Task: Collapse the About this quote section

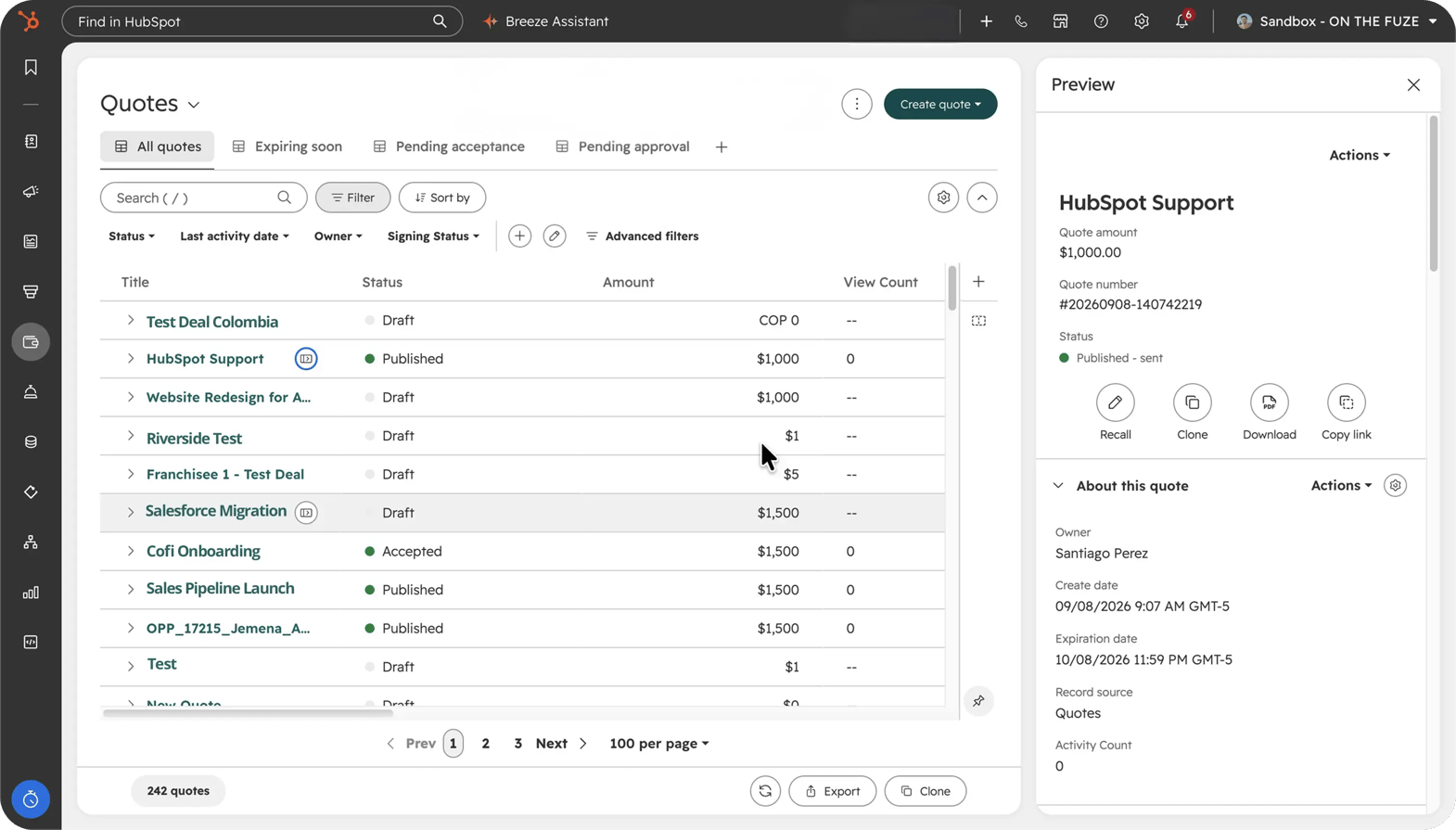Action: (x=1058, y=486)
